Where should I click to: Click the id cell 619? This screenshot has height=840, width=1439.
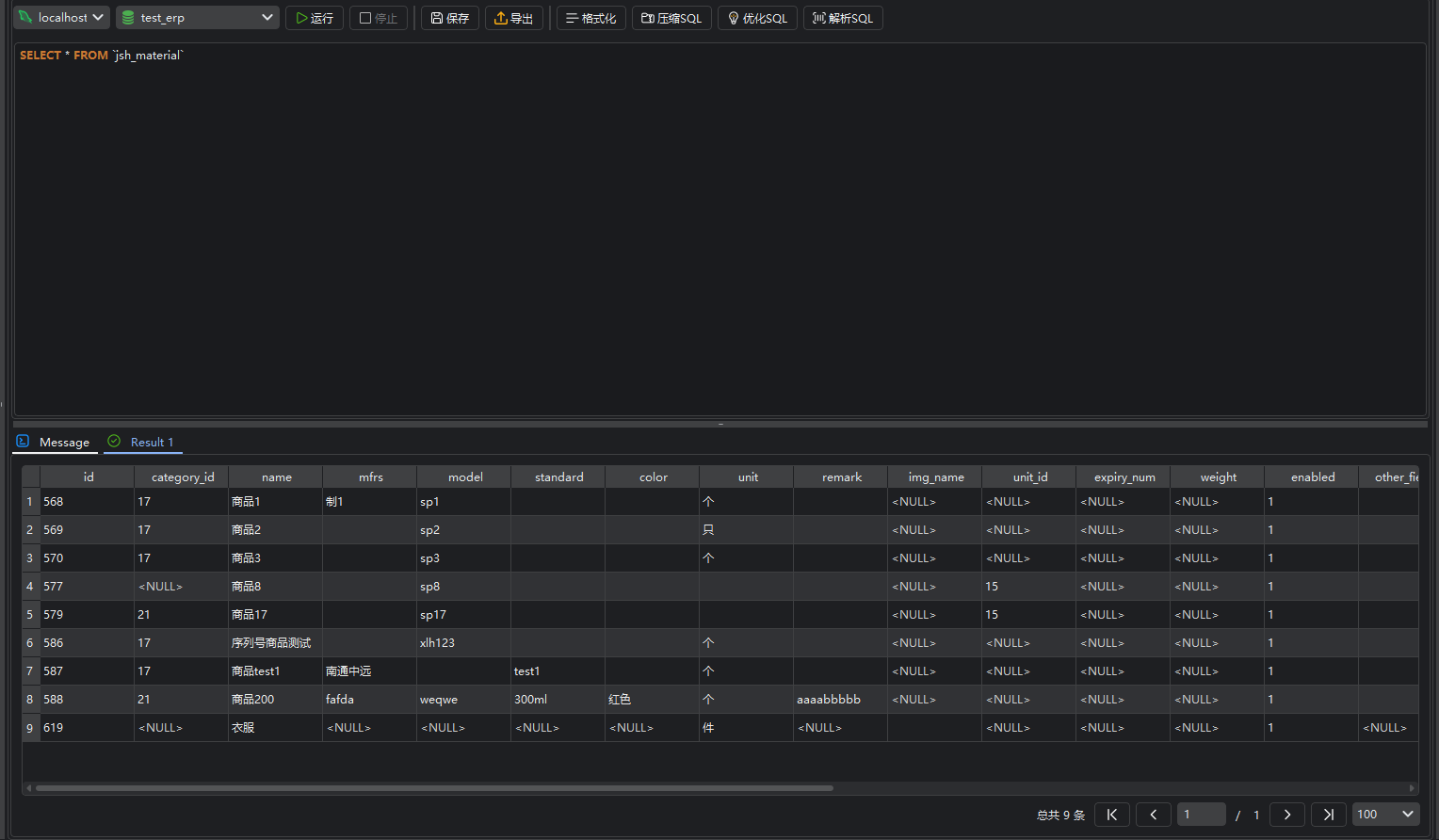tap(88, 728)
